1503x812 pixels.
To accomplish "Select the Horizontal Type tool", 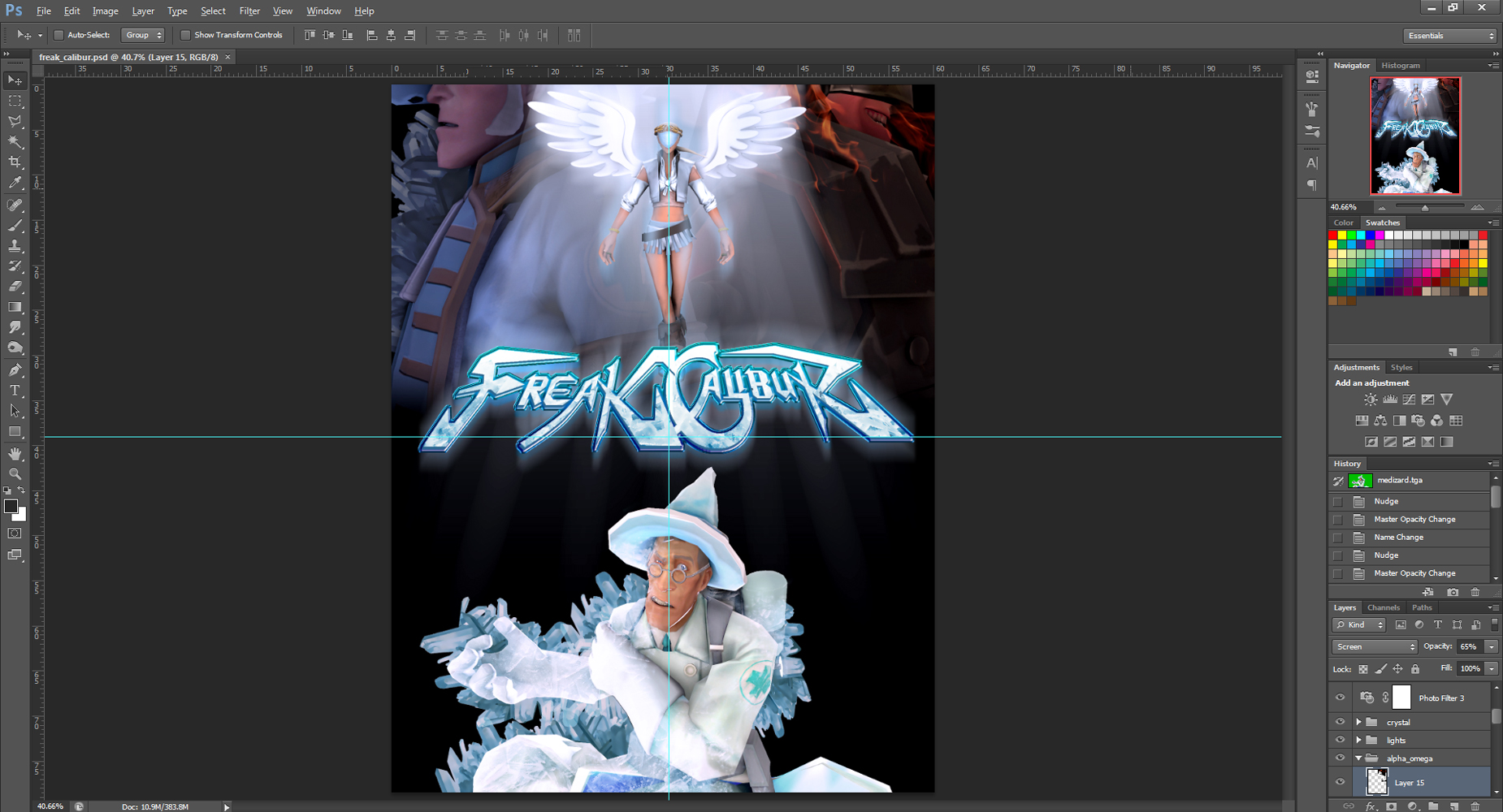I will coord(15,391).
